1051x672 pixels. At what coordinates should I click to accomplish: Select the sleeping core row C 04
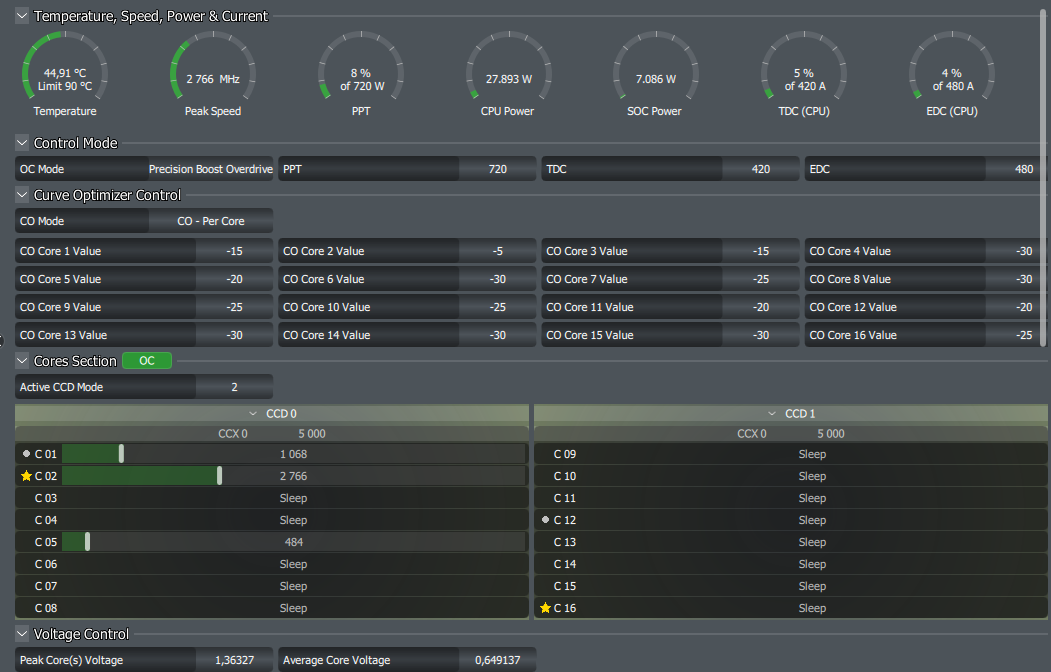click(271, 520)
